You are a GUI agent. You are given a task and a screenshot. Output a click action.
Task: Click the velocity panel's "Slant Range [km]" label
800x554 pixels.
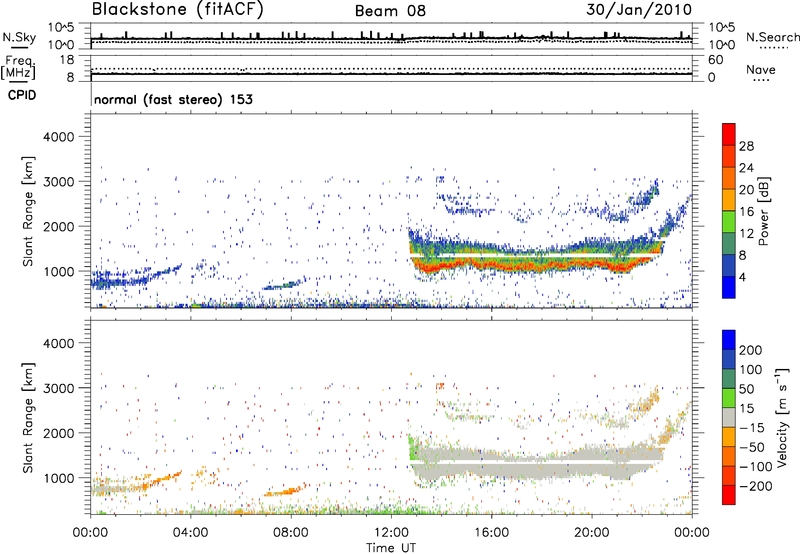click(28, 418)
